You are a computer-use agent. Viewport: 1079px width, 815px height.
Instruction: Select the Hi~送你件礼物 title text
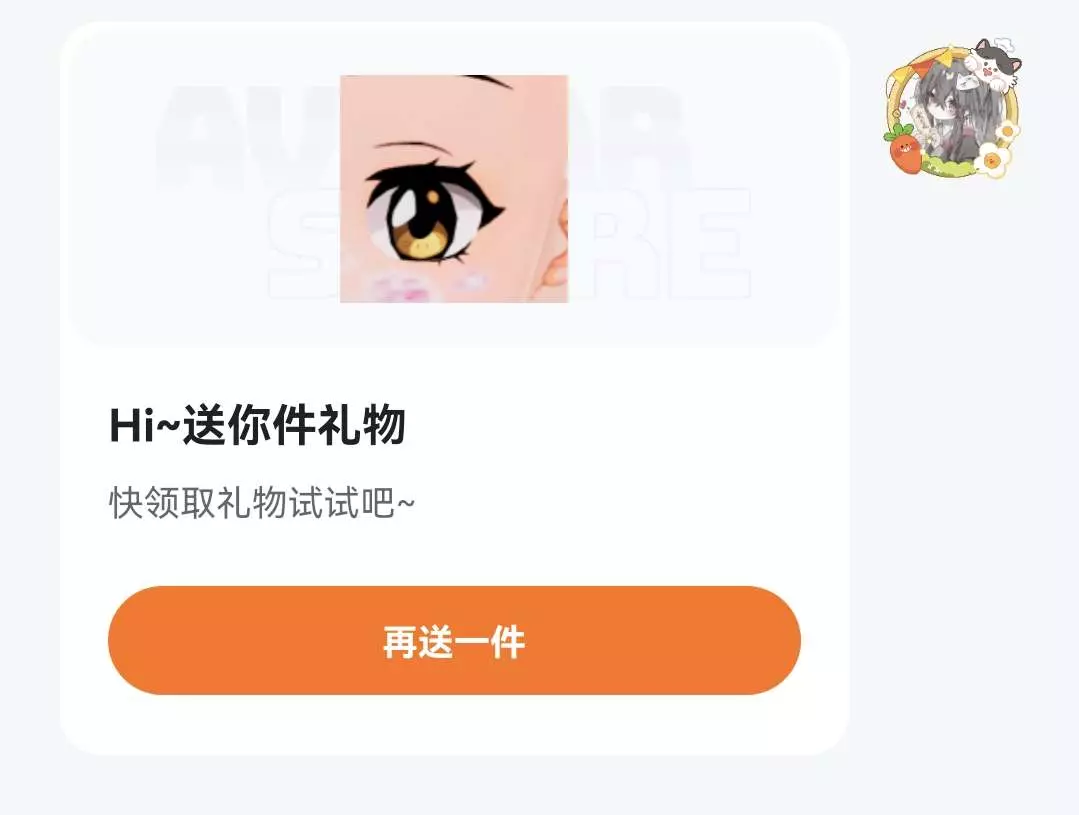click(x=257, y=425)
